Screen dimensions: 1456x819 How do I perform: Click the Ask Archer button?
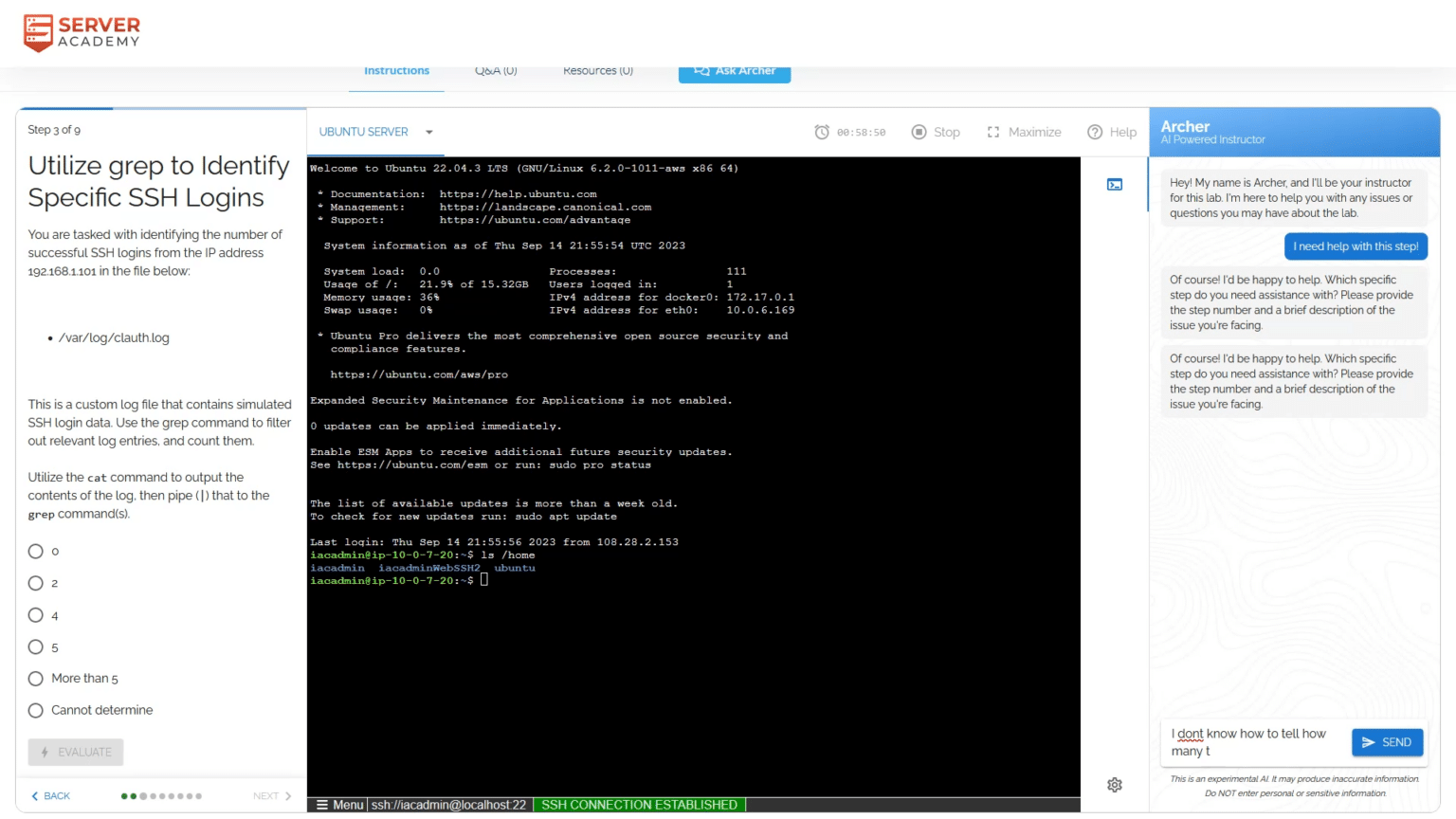coord(735,71)
